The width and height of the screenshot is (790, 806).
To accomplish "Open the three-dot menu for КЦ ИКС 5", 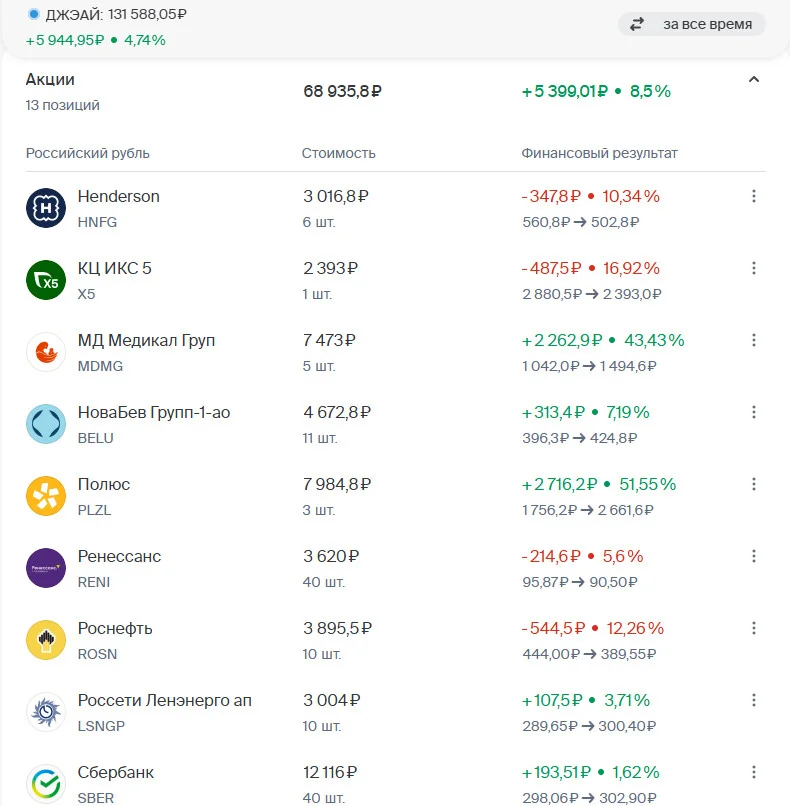I will click(x=754, y=268).
